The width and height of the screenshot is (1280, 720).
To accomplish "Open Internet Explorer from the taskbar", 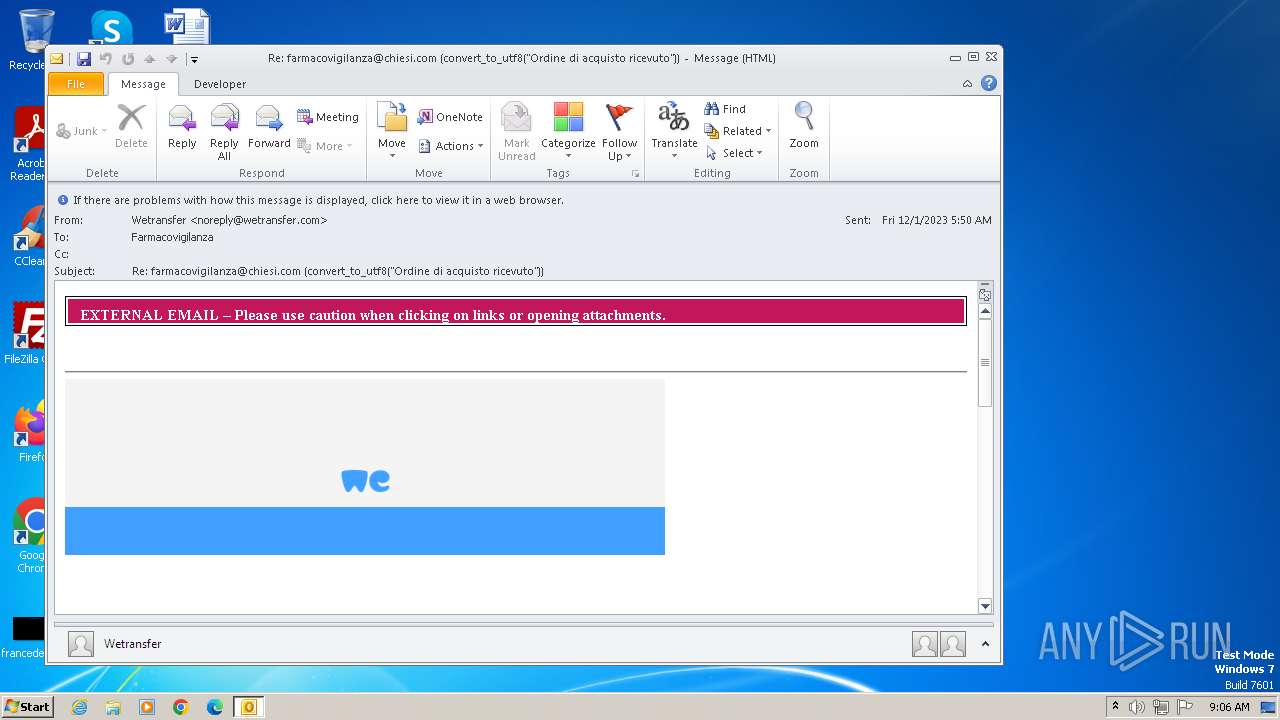I will [x=79, y=707].
